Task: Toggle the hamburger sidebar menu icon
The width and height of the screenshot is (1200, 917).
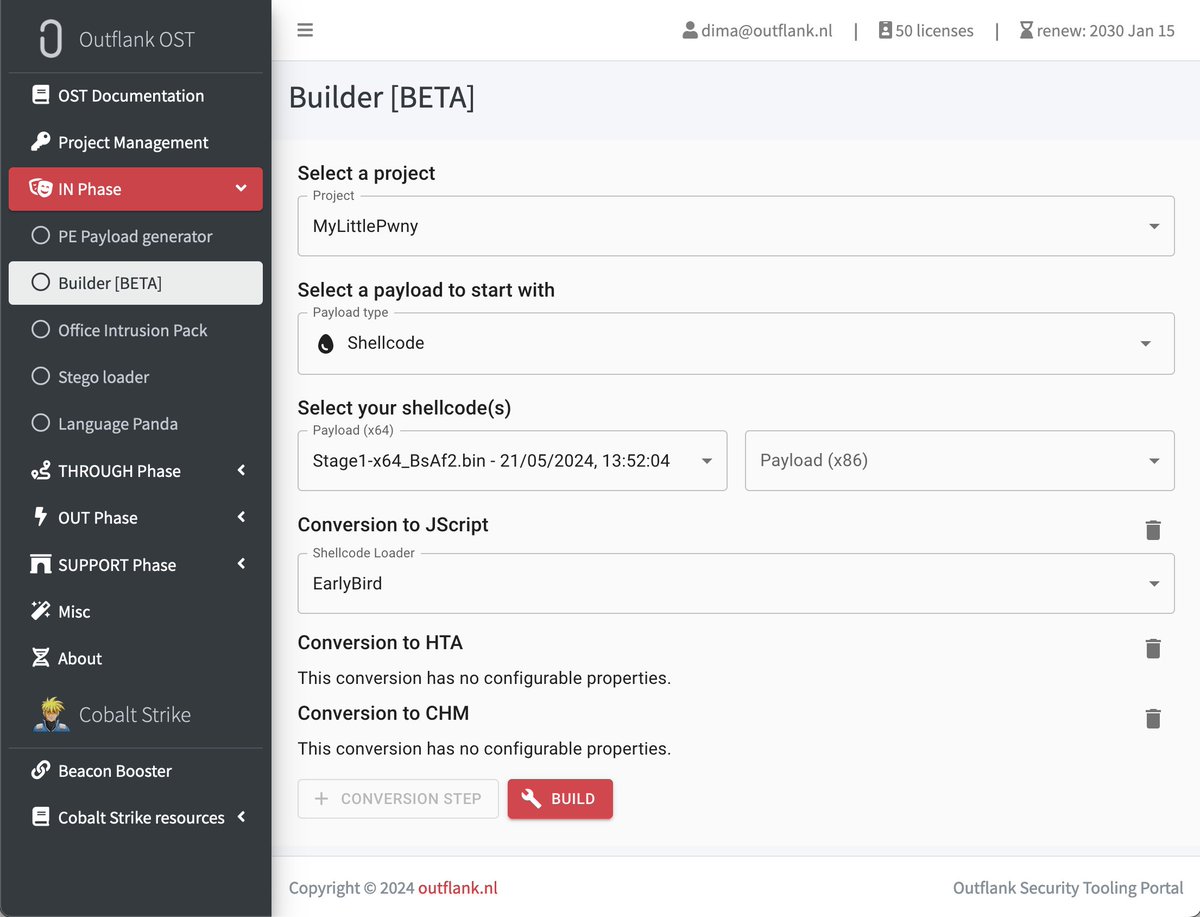Action: click(306, 30)
